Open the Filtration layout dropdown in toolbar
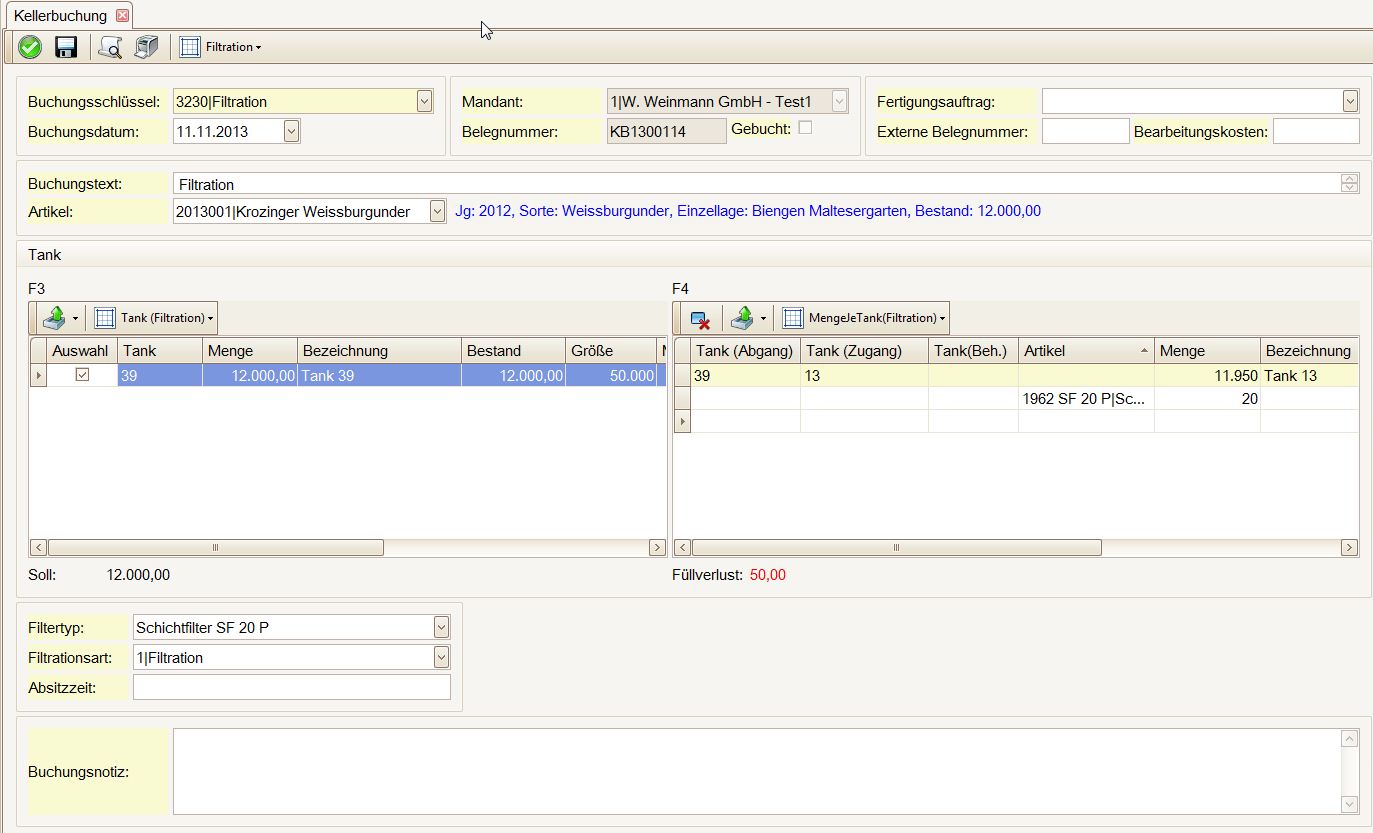This screenshot has width=1373, height=833. coord(234,47)
